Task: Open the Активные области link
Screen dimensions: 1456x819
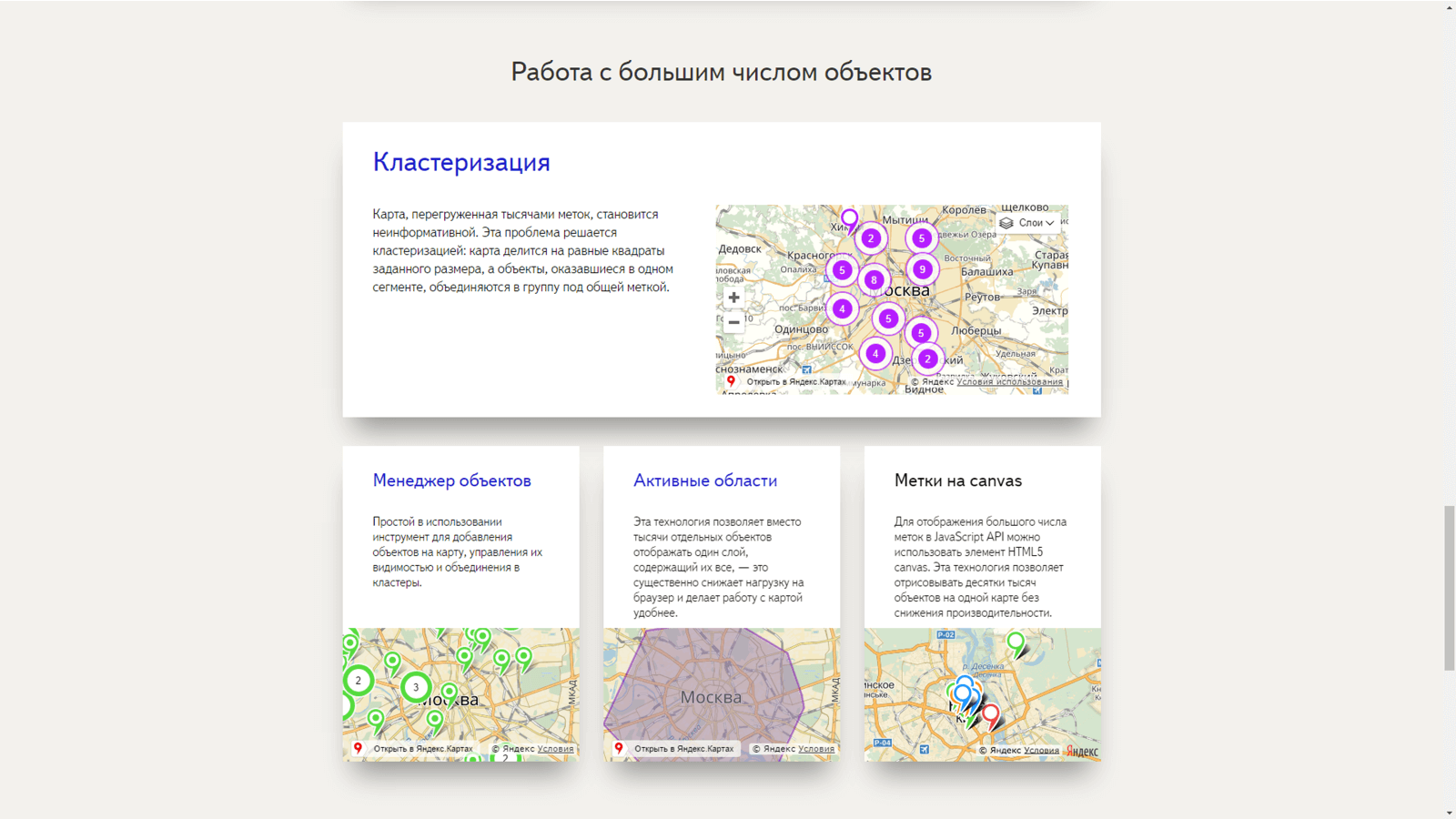Action: (x=705, y=480)
